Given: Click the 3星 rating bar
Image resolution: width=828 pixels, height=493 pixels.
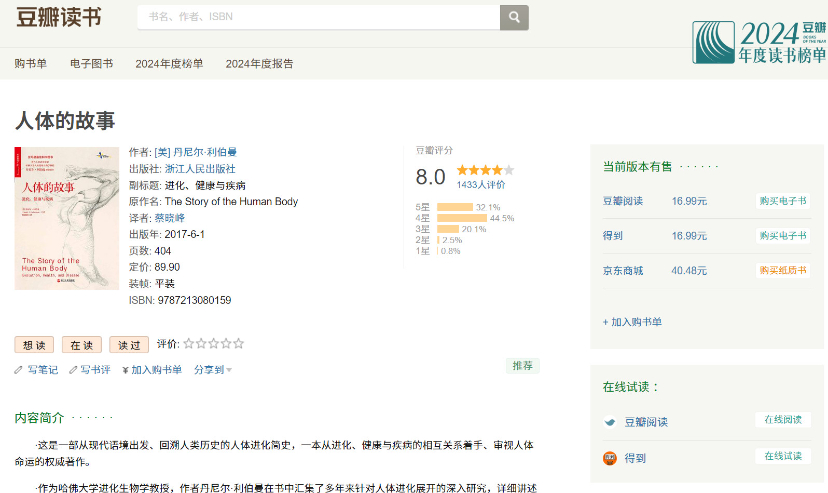Looking at the screenshot, I should tap(448, 229).
